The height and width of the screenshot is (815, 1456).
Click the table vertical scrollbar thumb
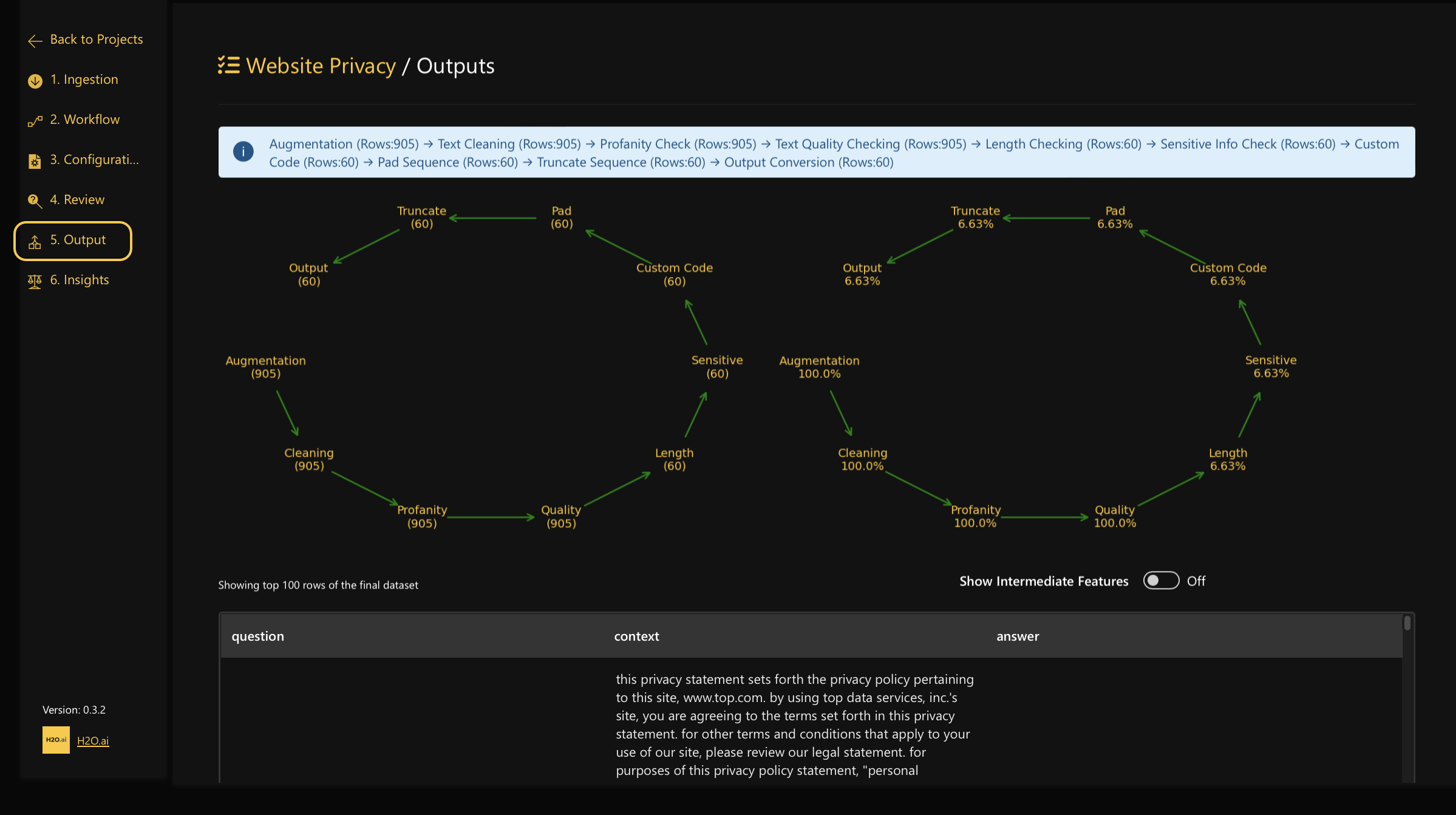click(1407, 623)
